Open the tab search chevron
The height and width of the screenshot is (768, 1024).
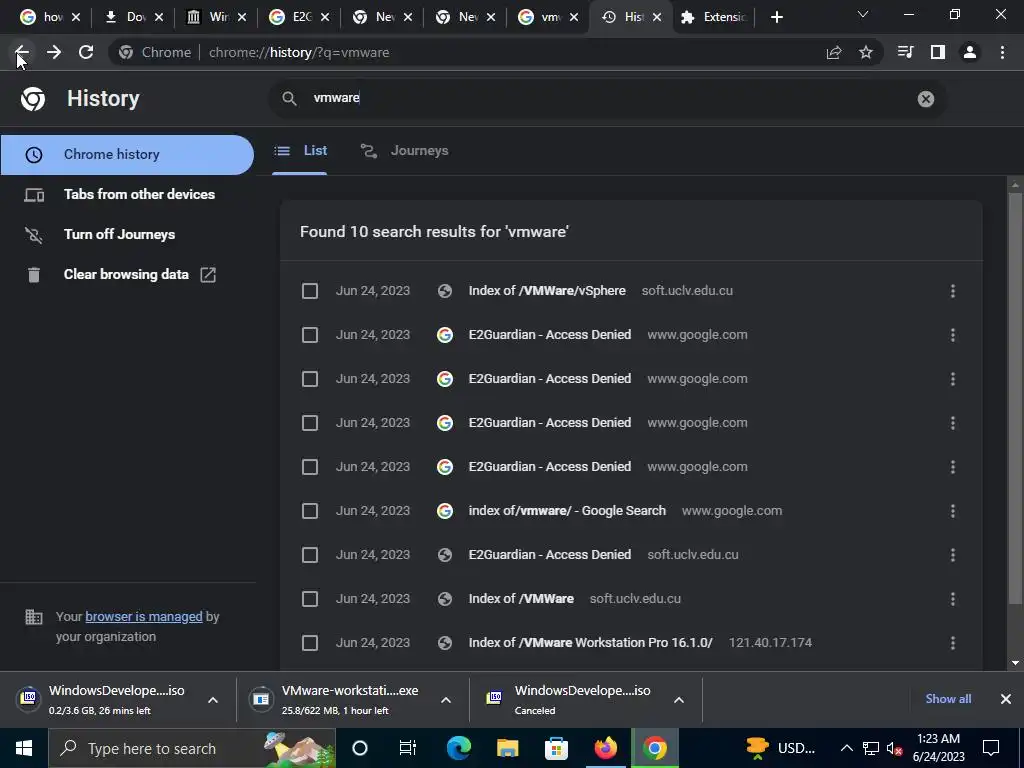863,14
